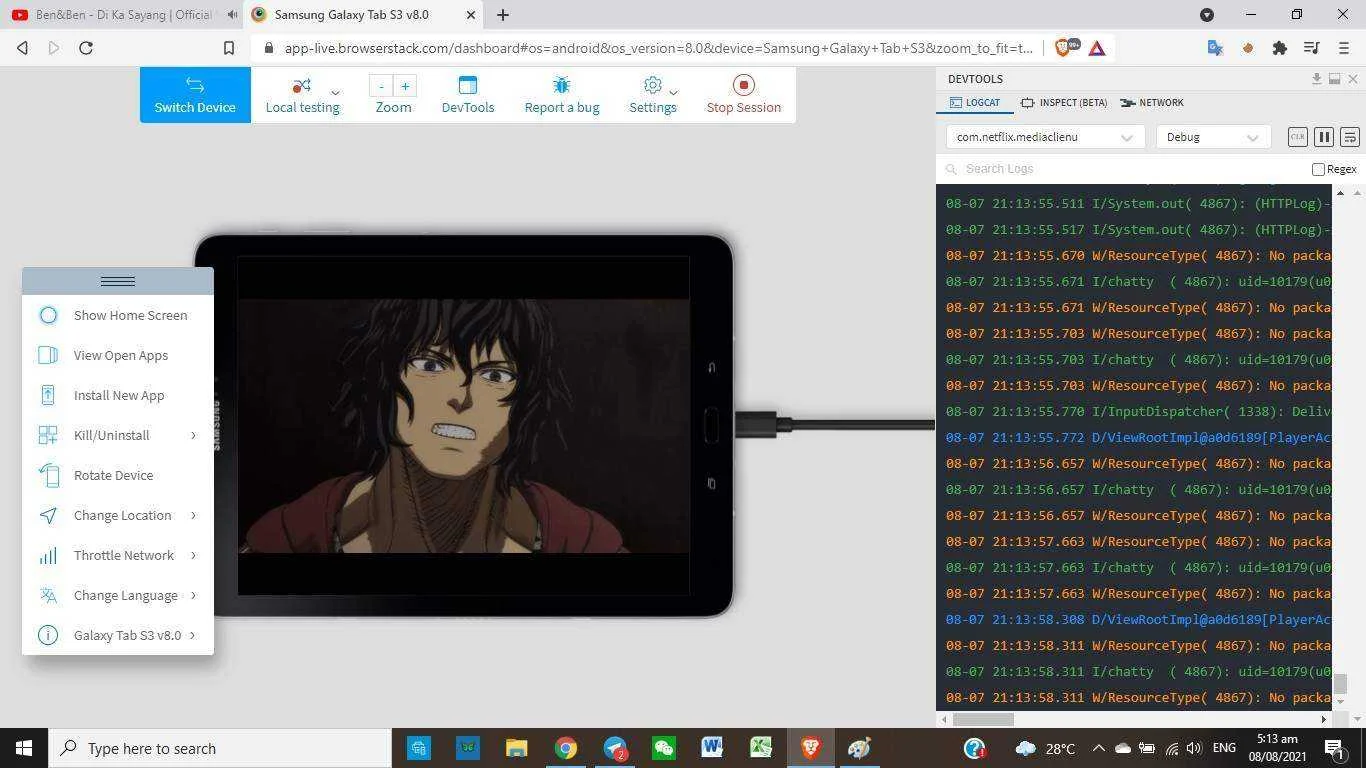
Task: Open the tab search dropdown
Action: tap(1207, 15)
